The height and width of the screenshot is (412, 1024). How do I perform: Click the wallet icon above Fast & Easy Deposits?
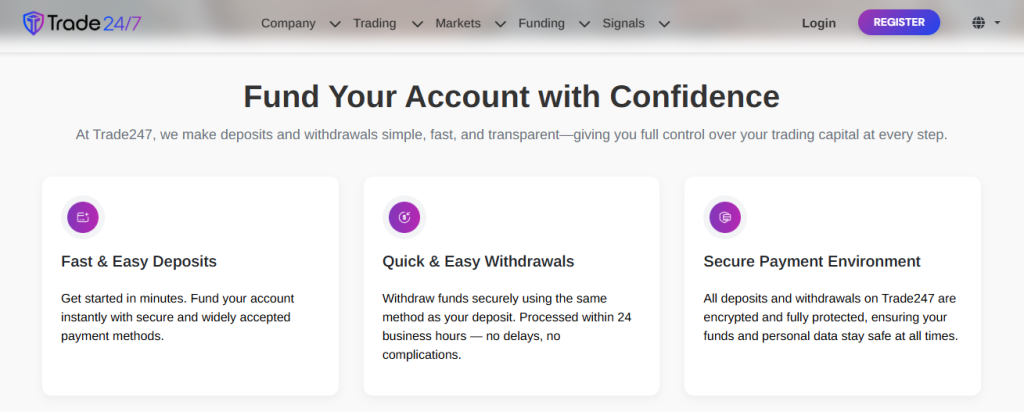click(x=83, y=217)
